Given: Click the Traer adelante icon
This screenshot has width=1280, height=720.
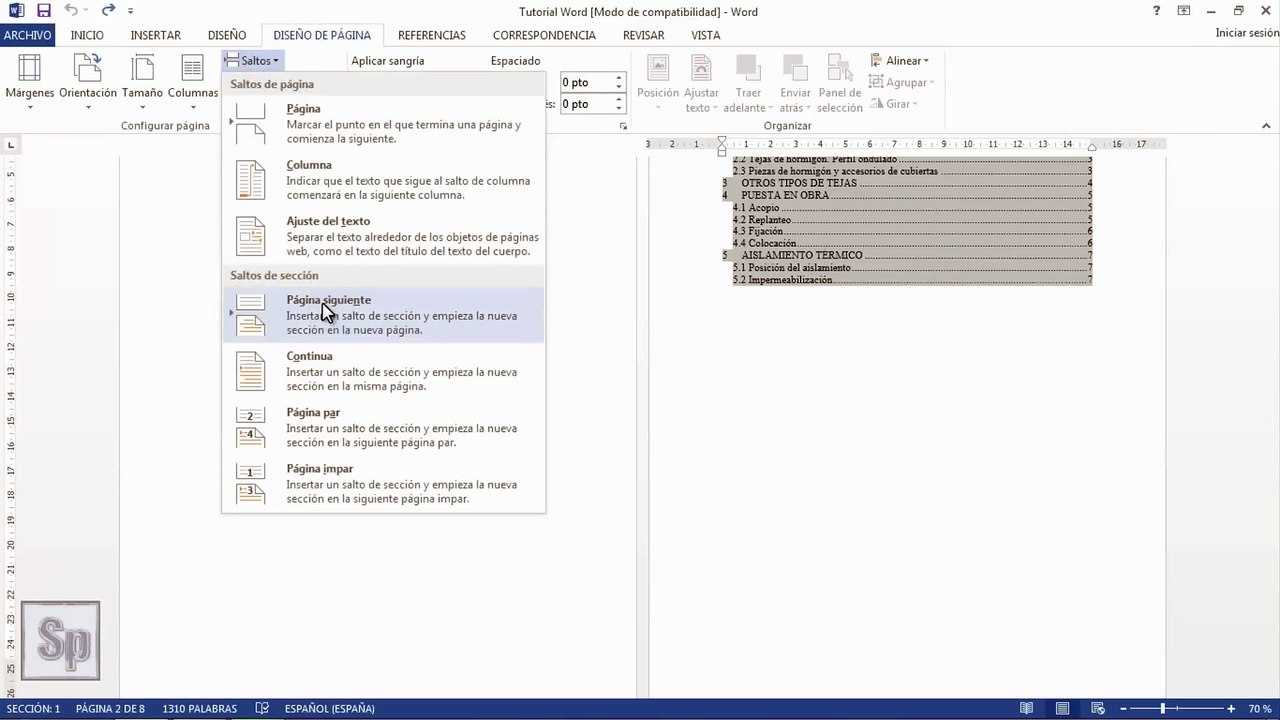Looking at the screenshot, I should coord(748,68).
